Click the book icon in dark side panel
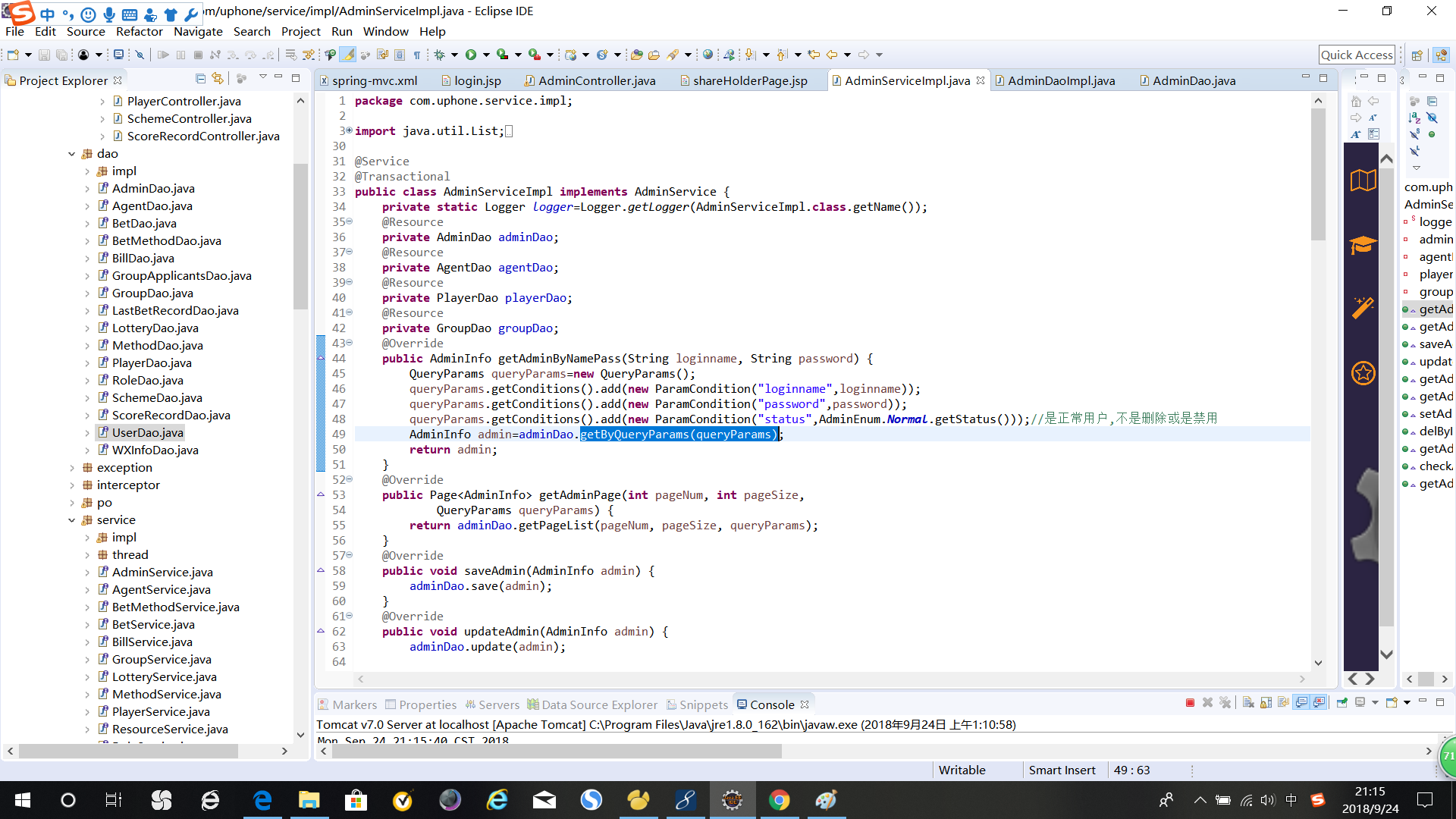This screenshot has height=819, width=1456. tap(1363, 180)
